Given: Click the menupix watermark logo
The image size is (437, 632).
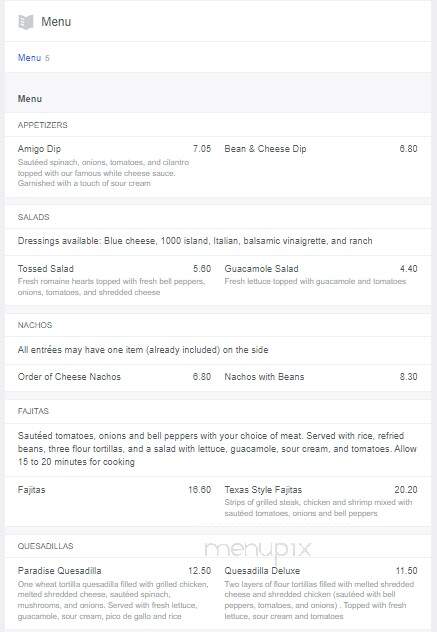Looking at the screenshot, I should 258,550.
